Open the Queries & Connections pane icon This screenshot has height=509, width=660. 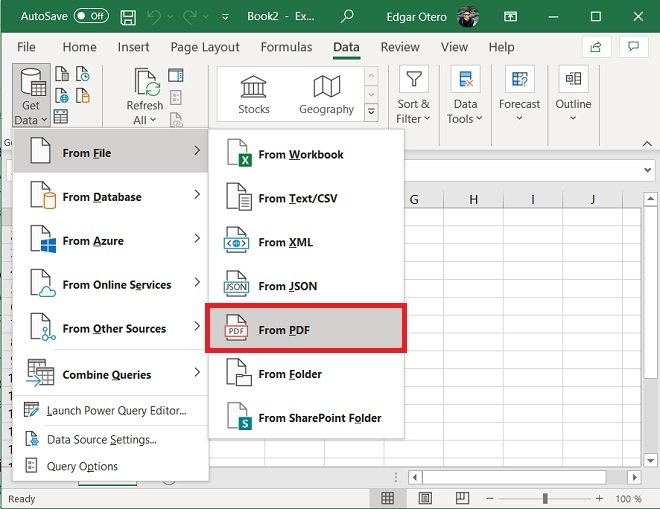(176, 75)
